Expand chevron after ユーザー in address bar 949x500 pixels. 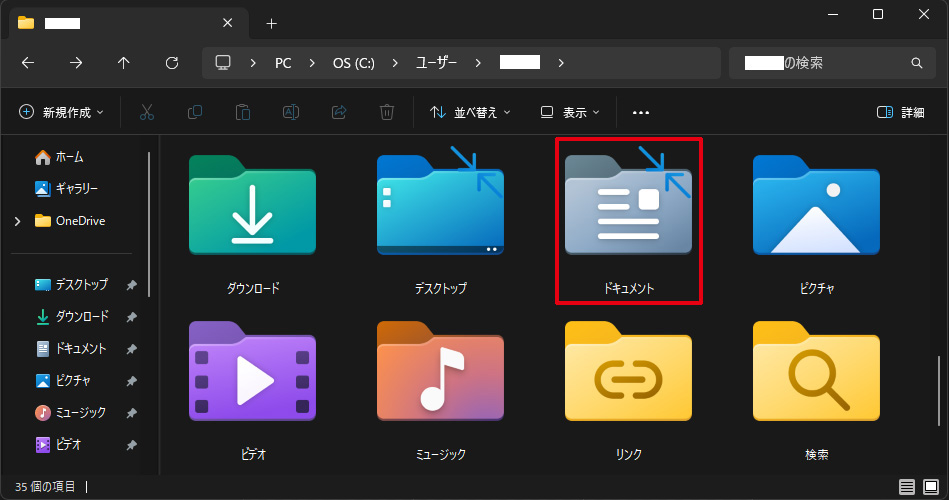(478, 63)
